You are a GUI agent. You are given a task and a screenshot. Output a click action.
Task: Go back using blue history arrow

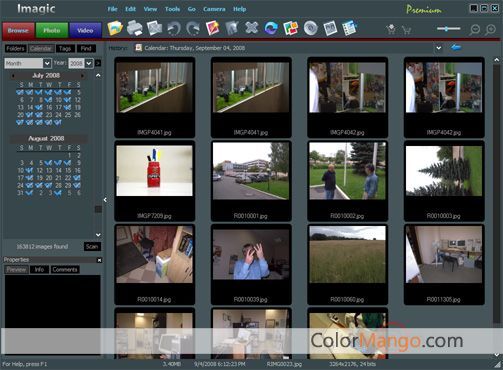pyautogui.click(x=456, y=48)
